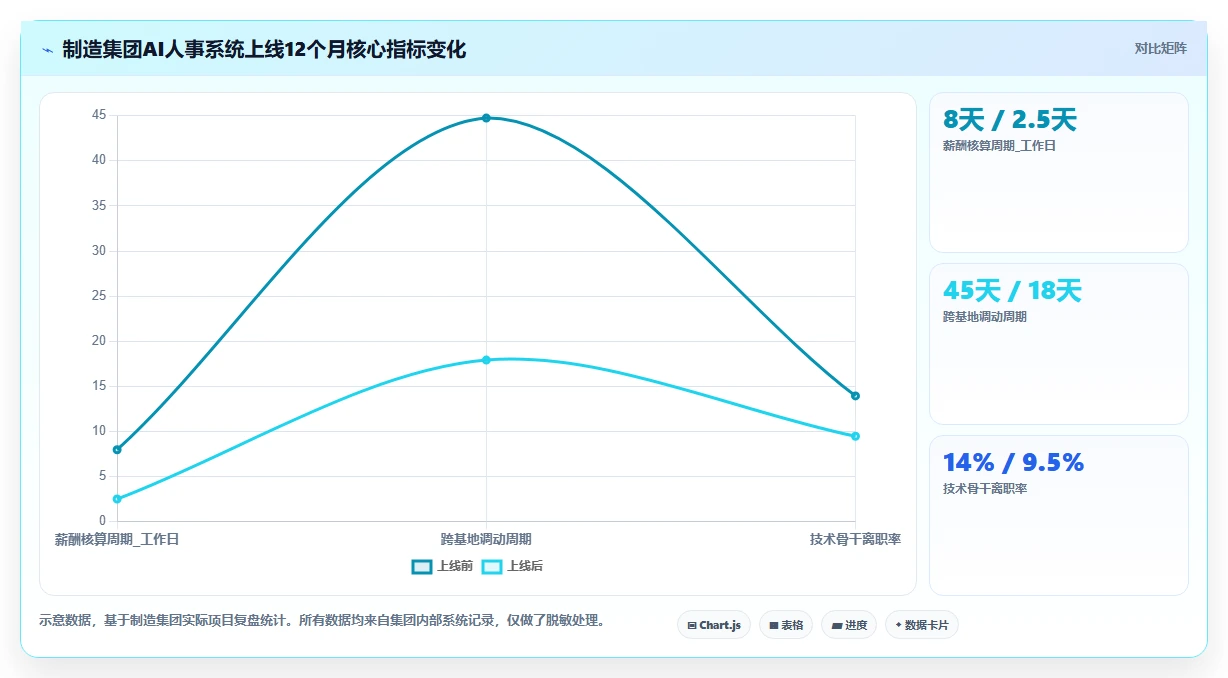The height and width of the screenshot is (678, 1228).
Task: Click the 上线后 data point at 跨基地调动周期
Action: (486, 360)
